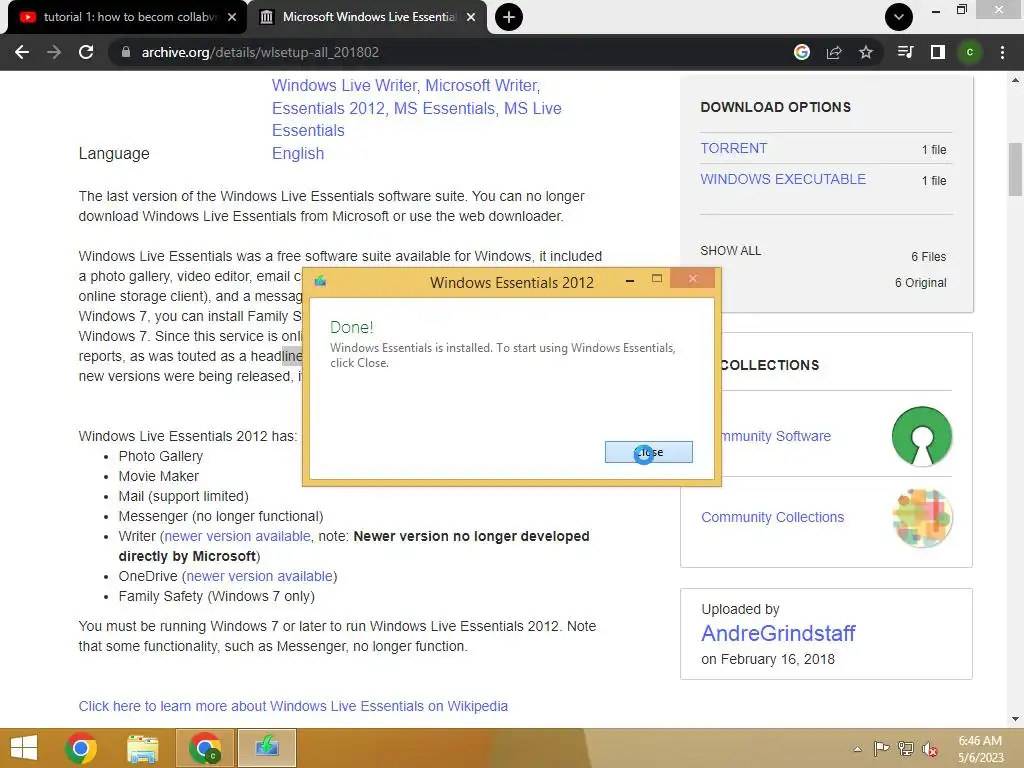Select the Windows Essentials installer taskbar icon
Viewport: 1024px width, 768px height.
tap(267, 748)
